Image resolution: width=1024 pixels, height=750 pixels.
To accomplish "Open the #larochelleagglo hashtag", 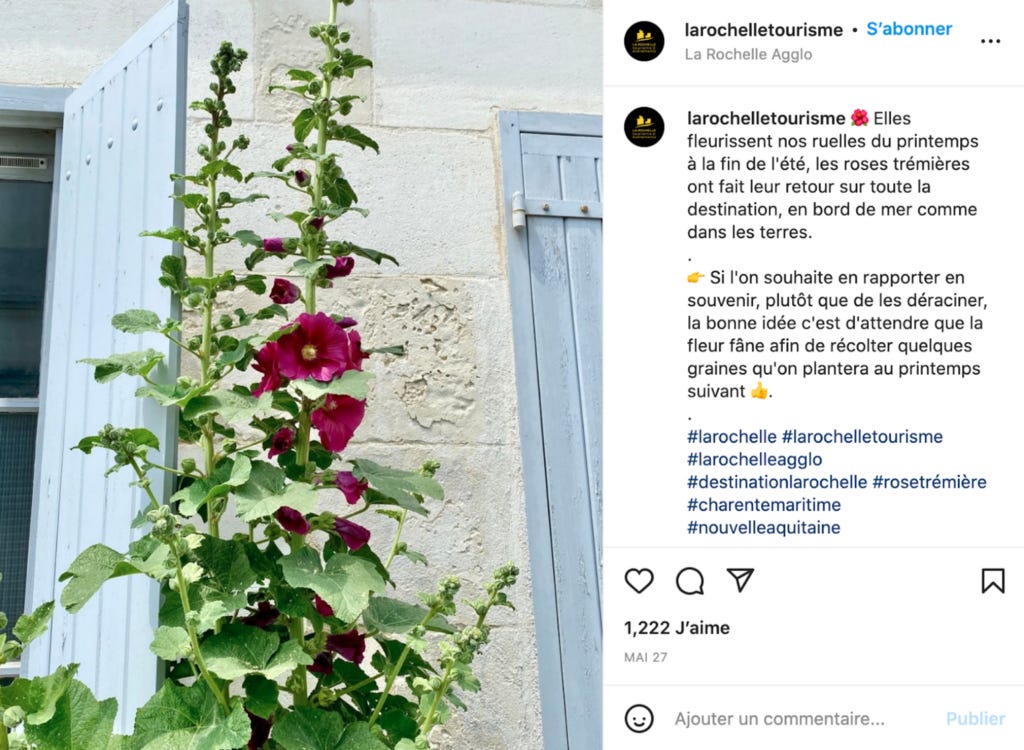I will (x=754, y=459).
